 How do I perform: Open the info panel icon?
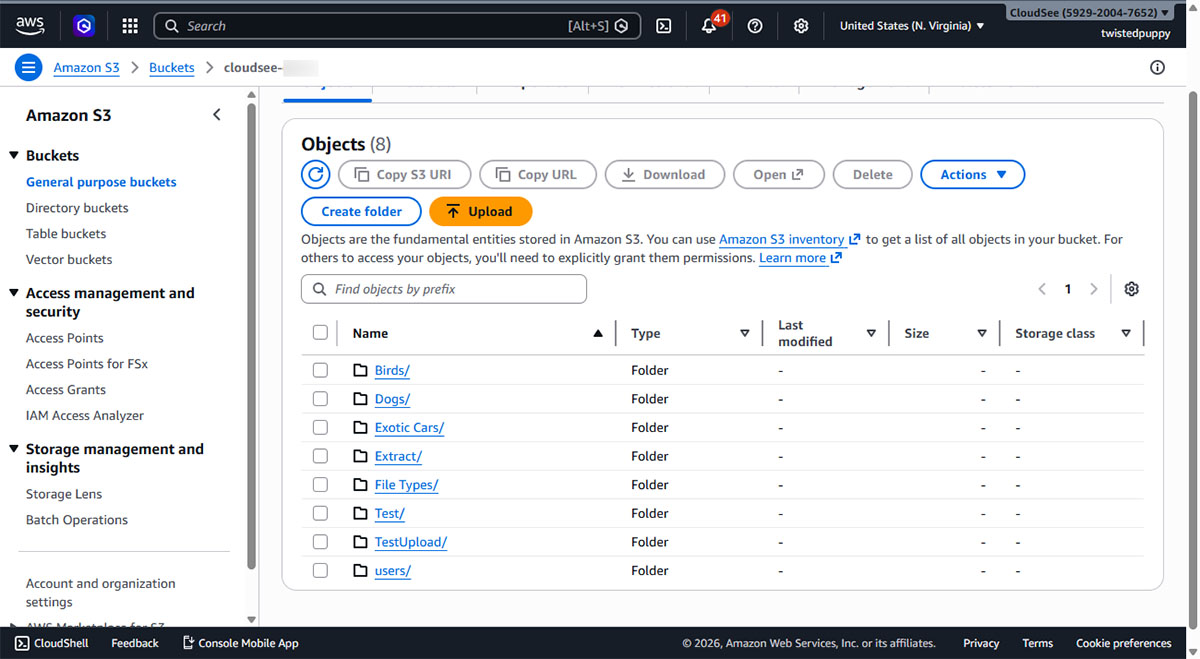pos(1157,68)
